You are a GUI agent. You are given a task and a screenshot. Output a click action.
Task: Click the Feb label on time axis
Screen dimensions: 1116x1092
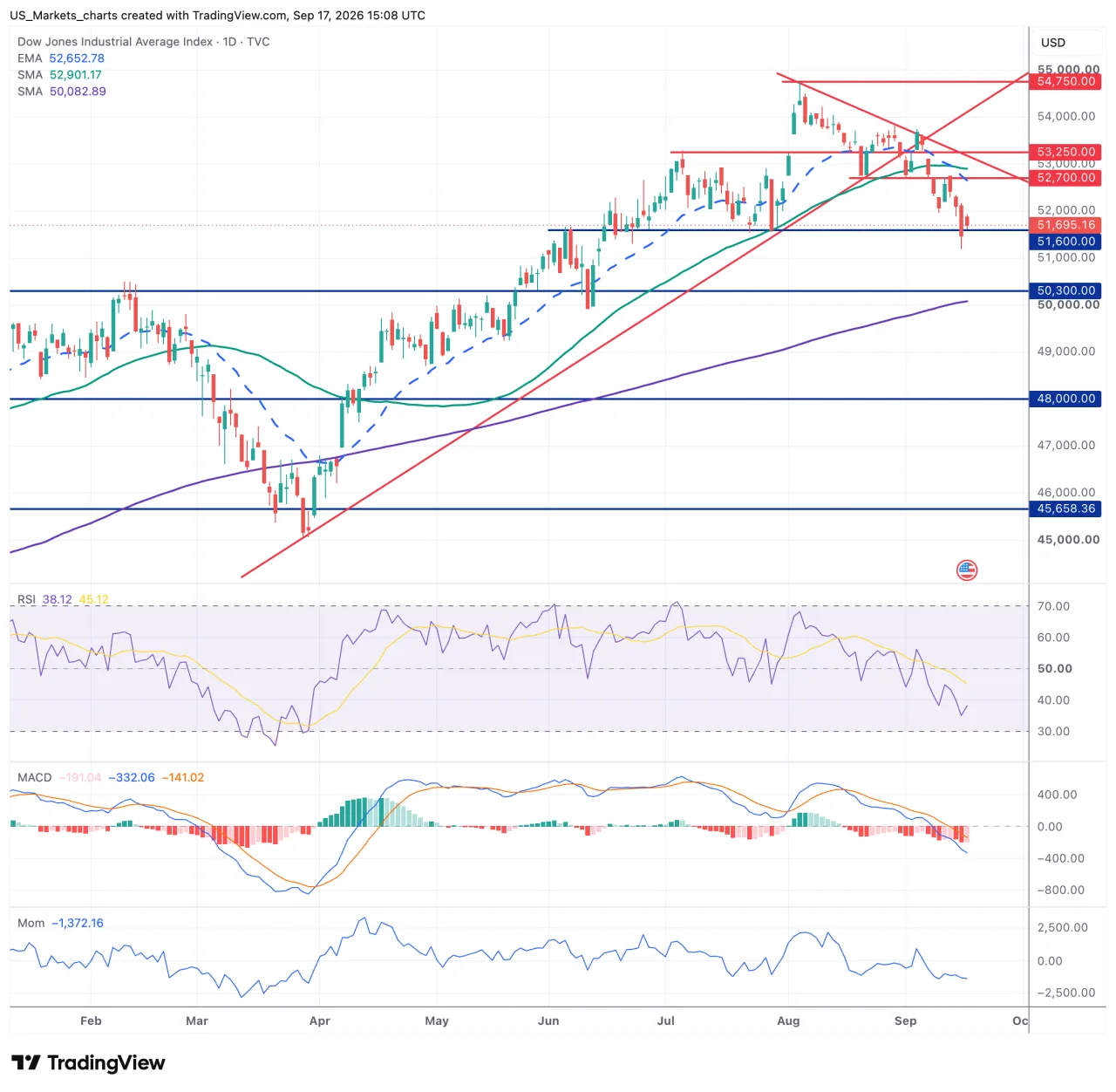coord(91,1021)
